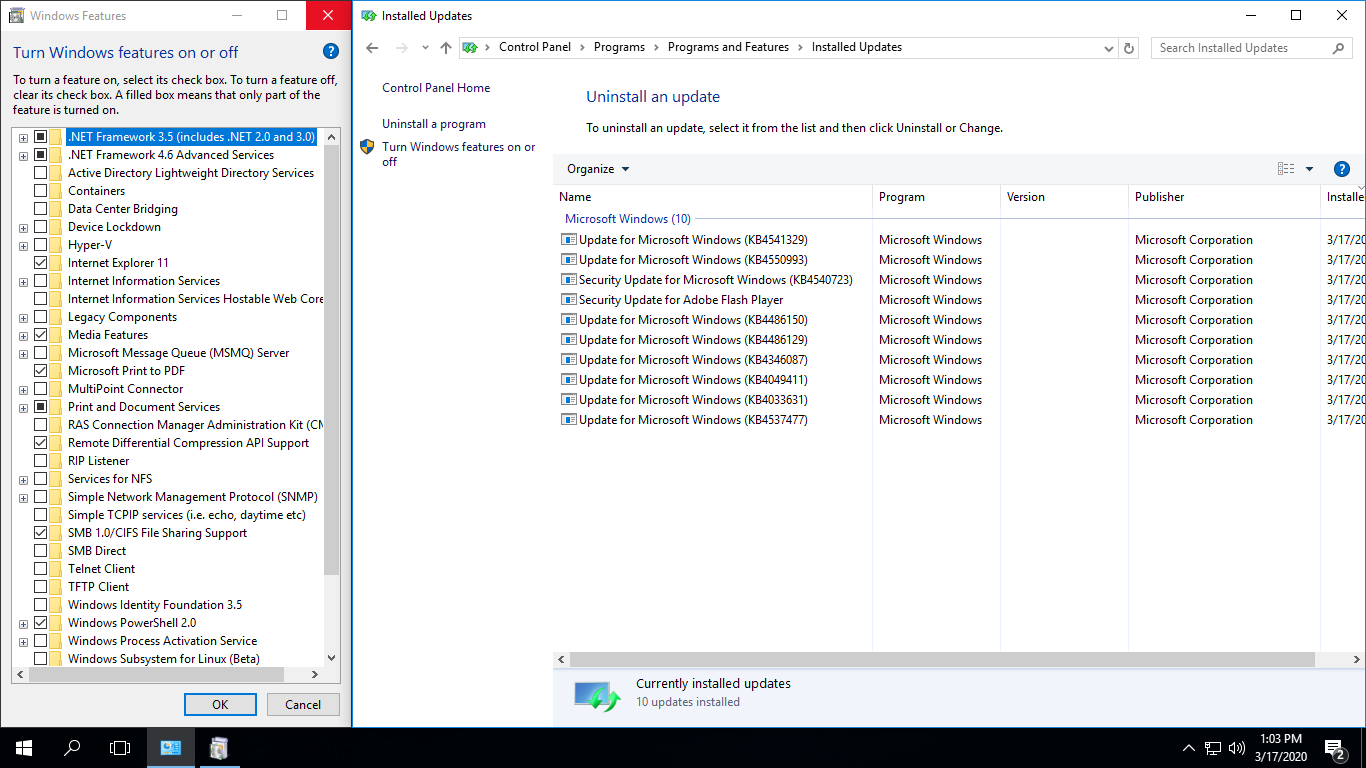Uncheck Microsoft Print to PDF
Viewport: 1366px width, 768px height.
click(x=40, y=371)
